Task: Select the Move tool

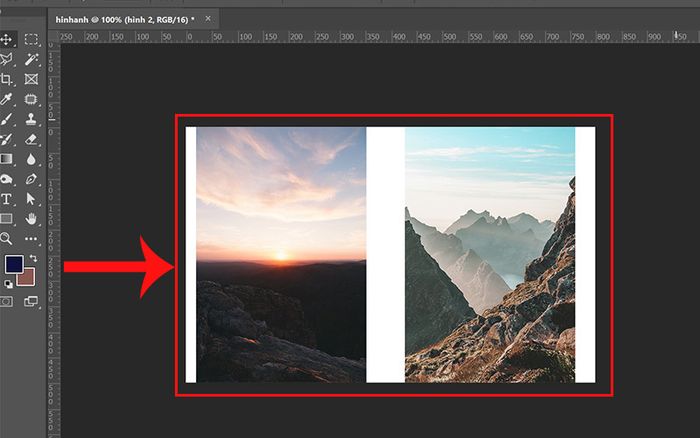Action: tap(8, 40)
